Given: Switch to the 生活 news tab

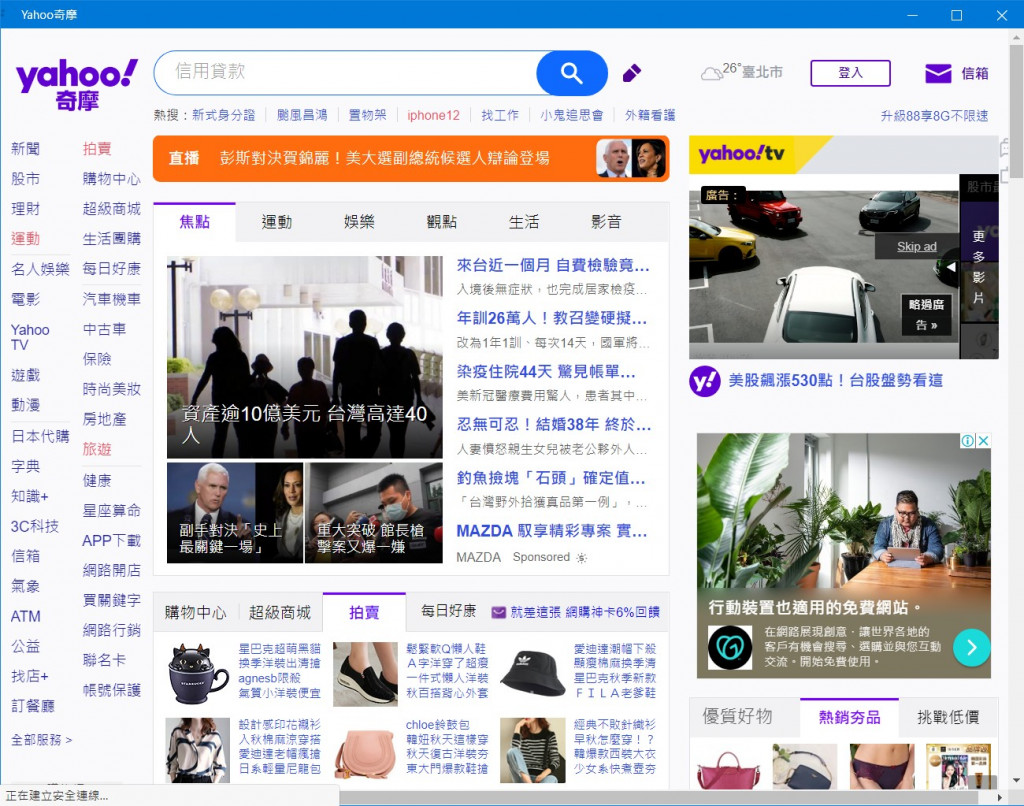Looking at the screenshot, I should (x=524, y=222).
